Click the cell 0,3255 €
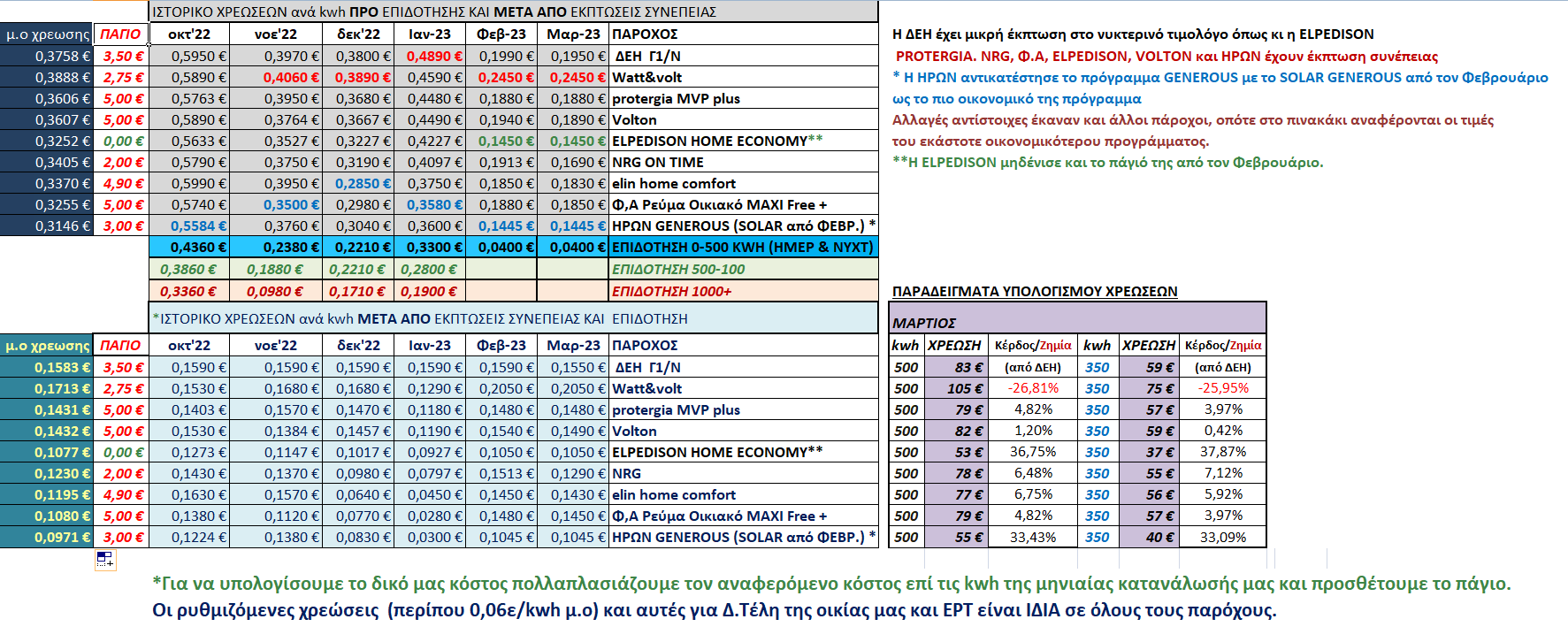1568x642 pixels. click(46, 204)
